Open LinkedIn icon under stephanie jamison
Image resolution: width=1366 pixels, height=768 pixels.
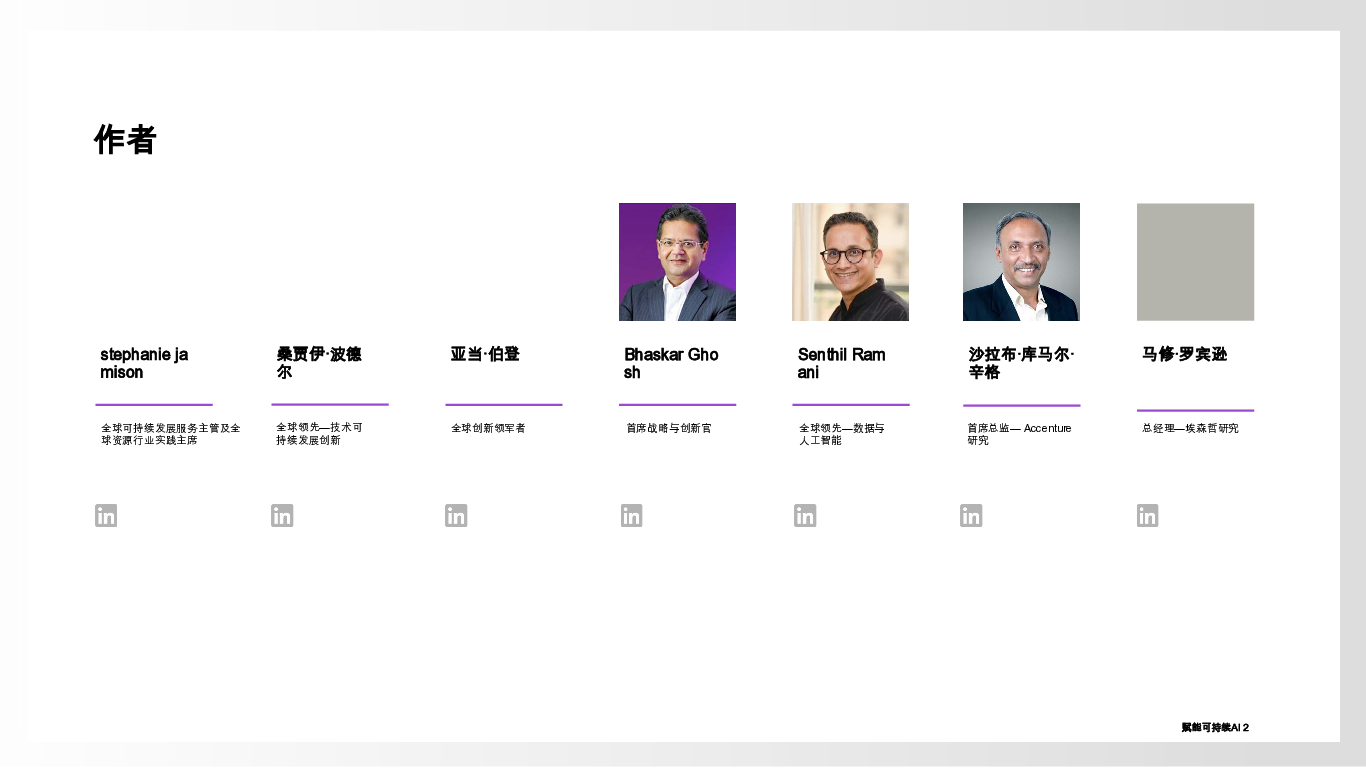tap(106, 516)
